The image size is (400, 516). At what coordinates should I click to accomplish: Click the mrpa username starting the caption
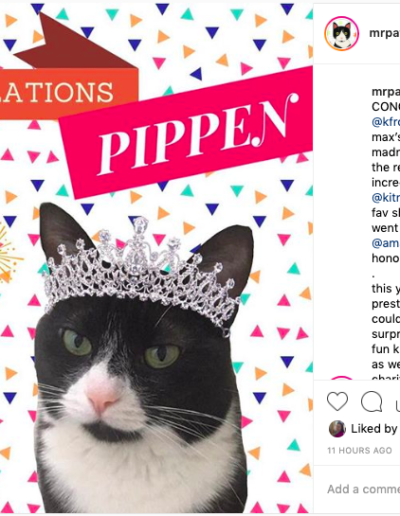coord(386,92)
